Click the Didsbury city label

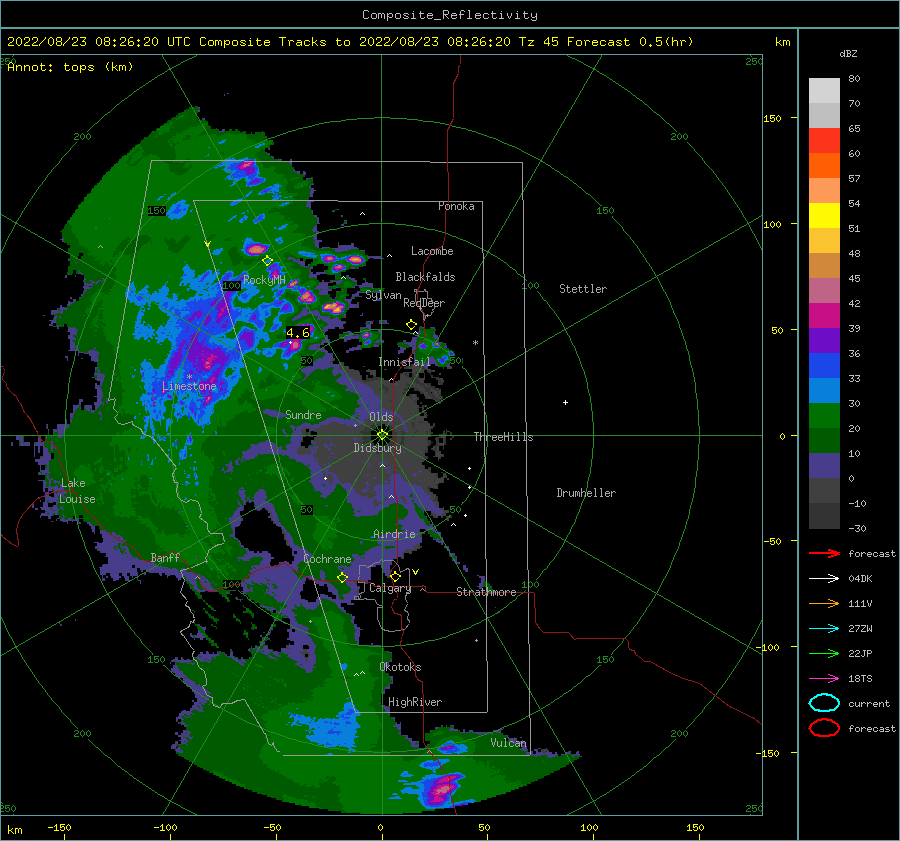coord(377,448)
